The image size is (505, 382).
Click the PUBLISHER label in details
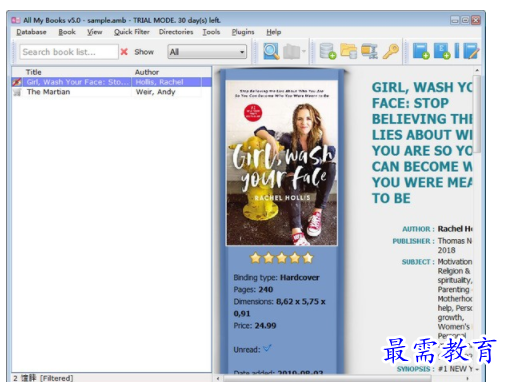click(x=413, y=241)
